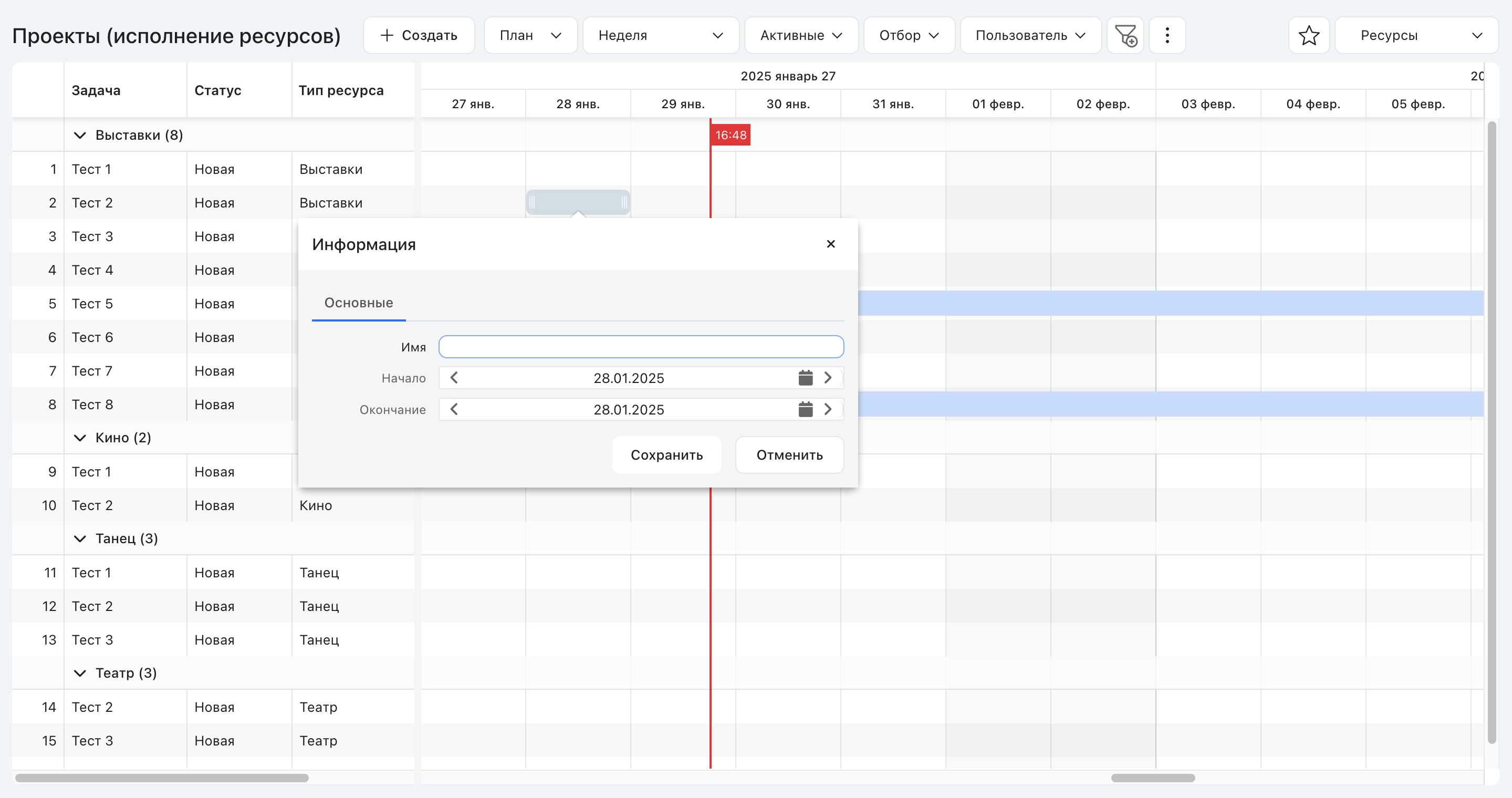Select the Основные tab

(x=359, y=303)
